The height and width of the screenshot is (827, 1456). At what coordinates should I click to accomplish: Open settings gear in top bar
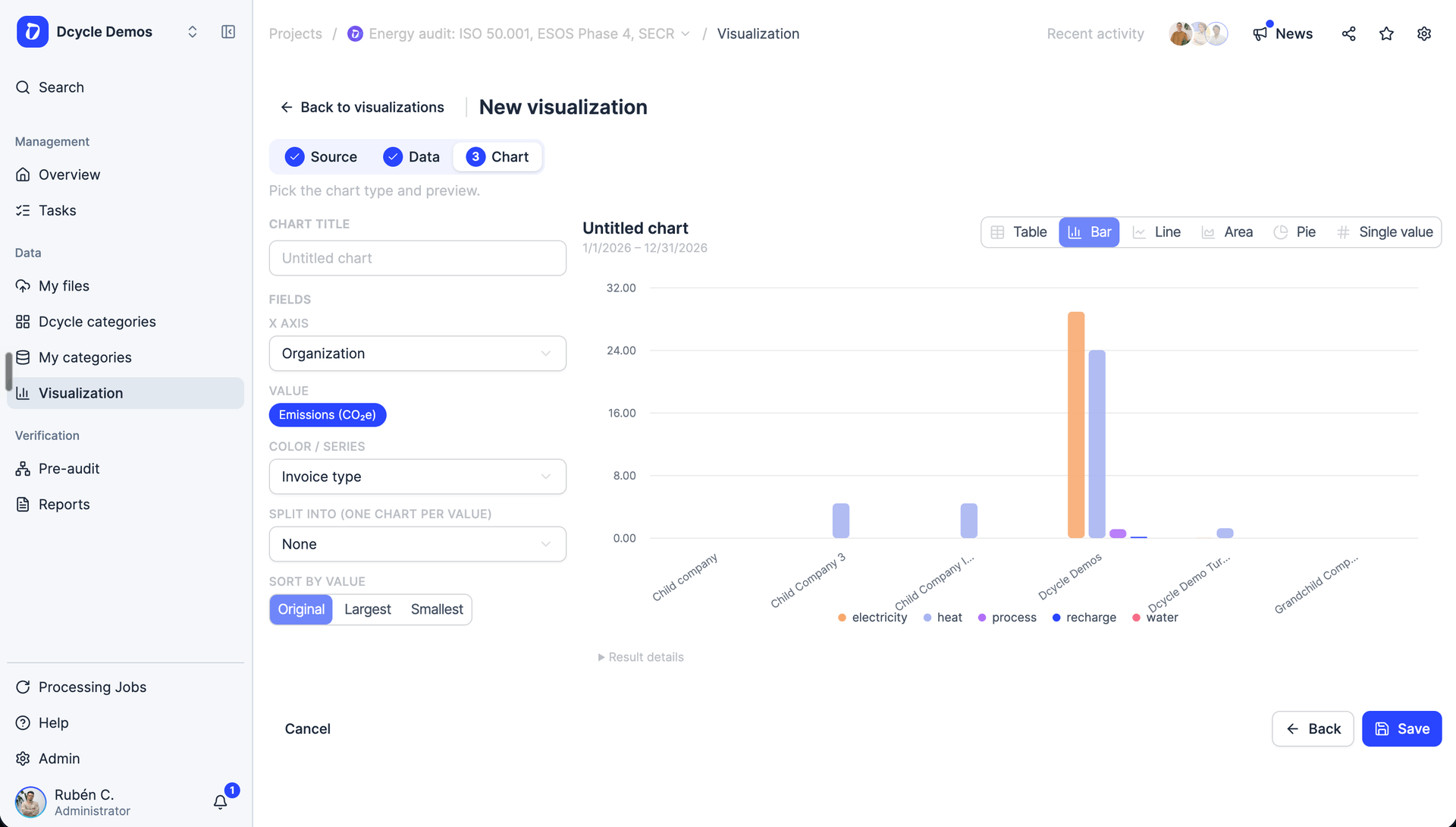1424,33
